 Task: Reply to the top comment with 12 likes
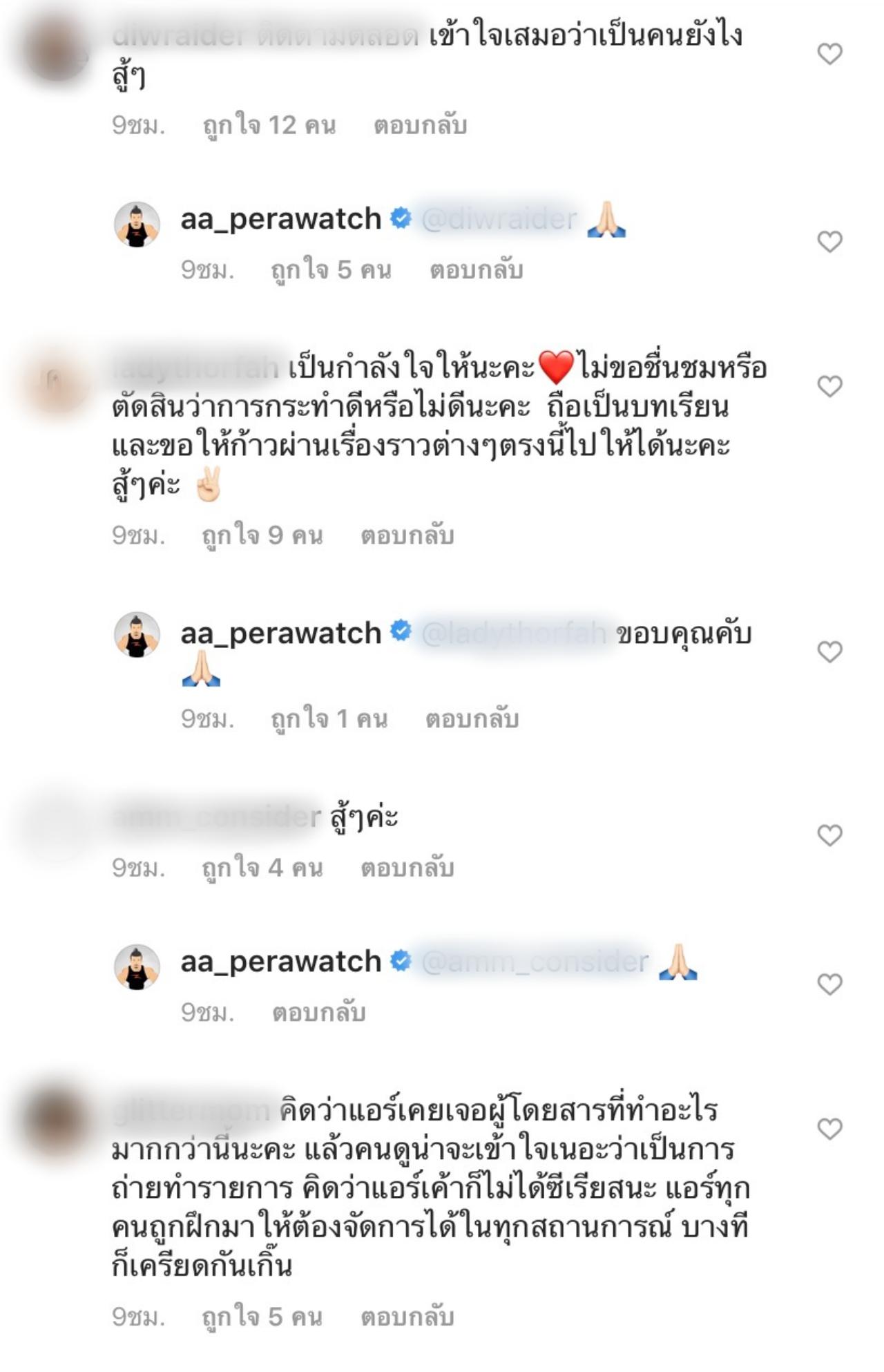[420, 126]
